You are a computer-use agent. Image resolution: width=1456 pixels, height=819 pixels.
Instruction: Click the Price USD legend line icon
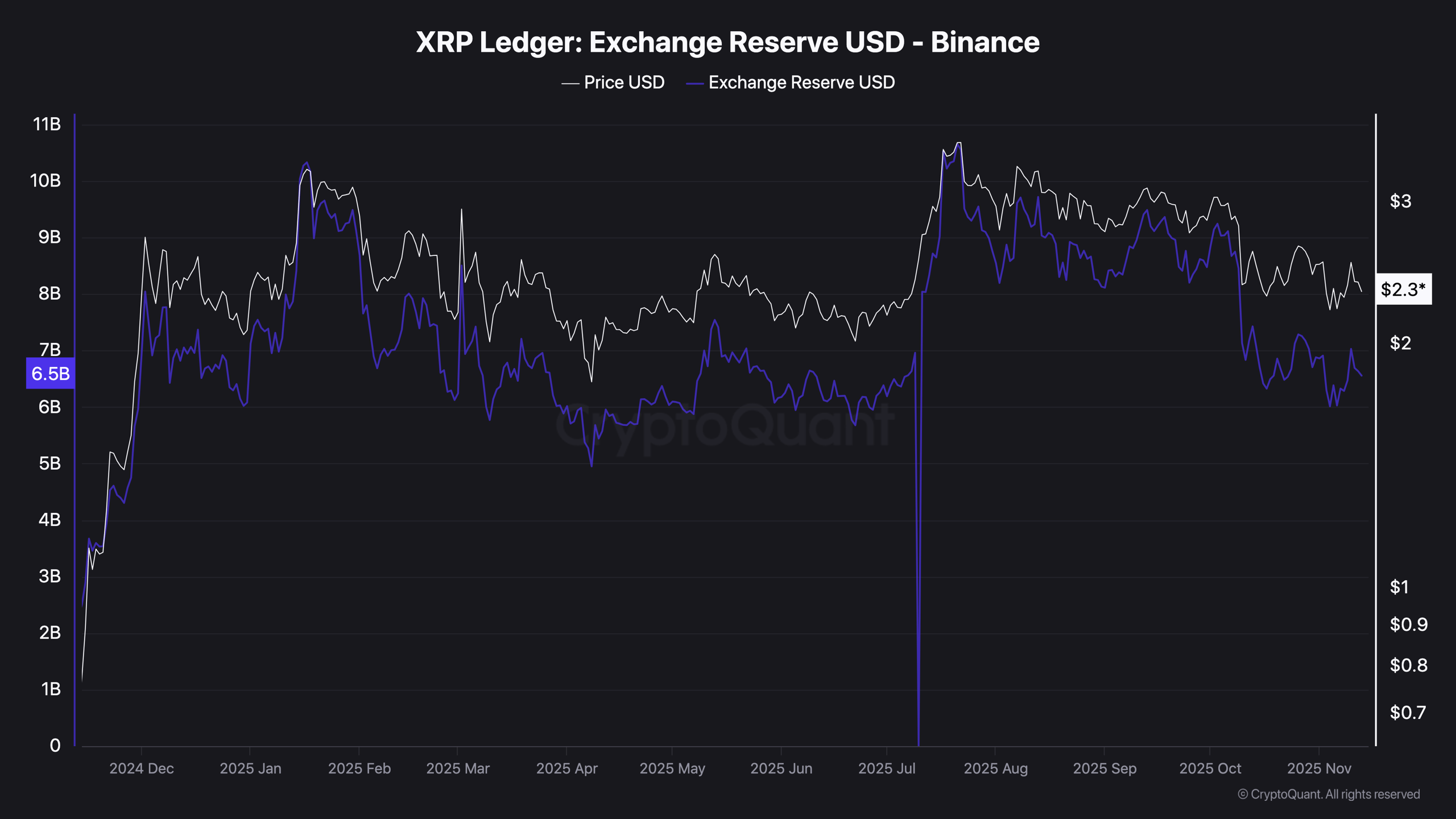point(570,82)
